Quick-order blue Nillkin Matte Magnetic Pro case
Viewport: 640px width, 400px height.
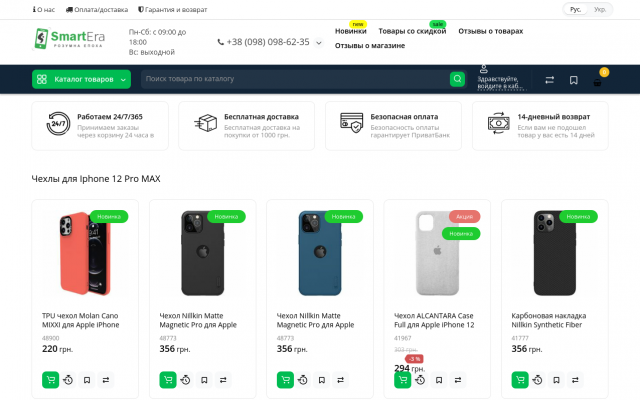pyautogui.click(x=303, y=380)
